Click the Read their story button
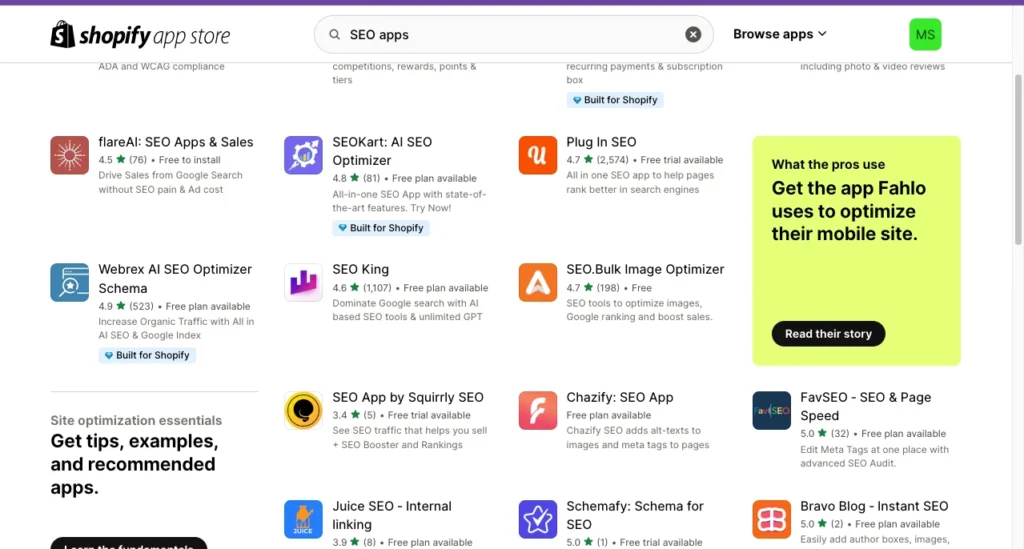1024x549 pixels. (828, 334)
